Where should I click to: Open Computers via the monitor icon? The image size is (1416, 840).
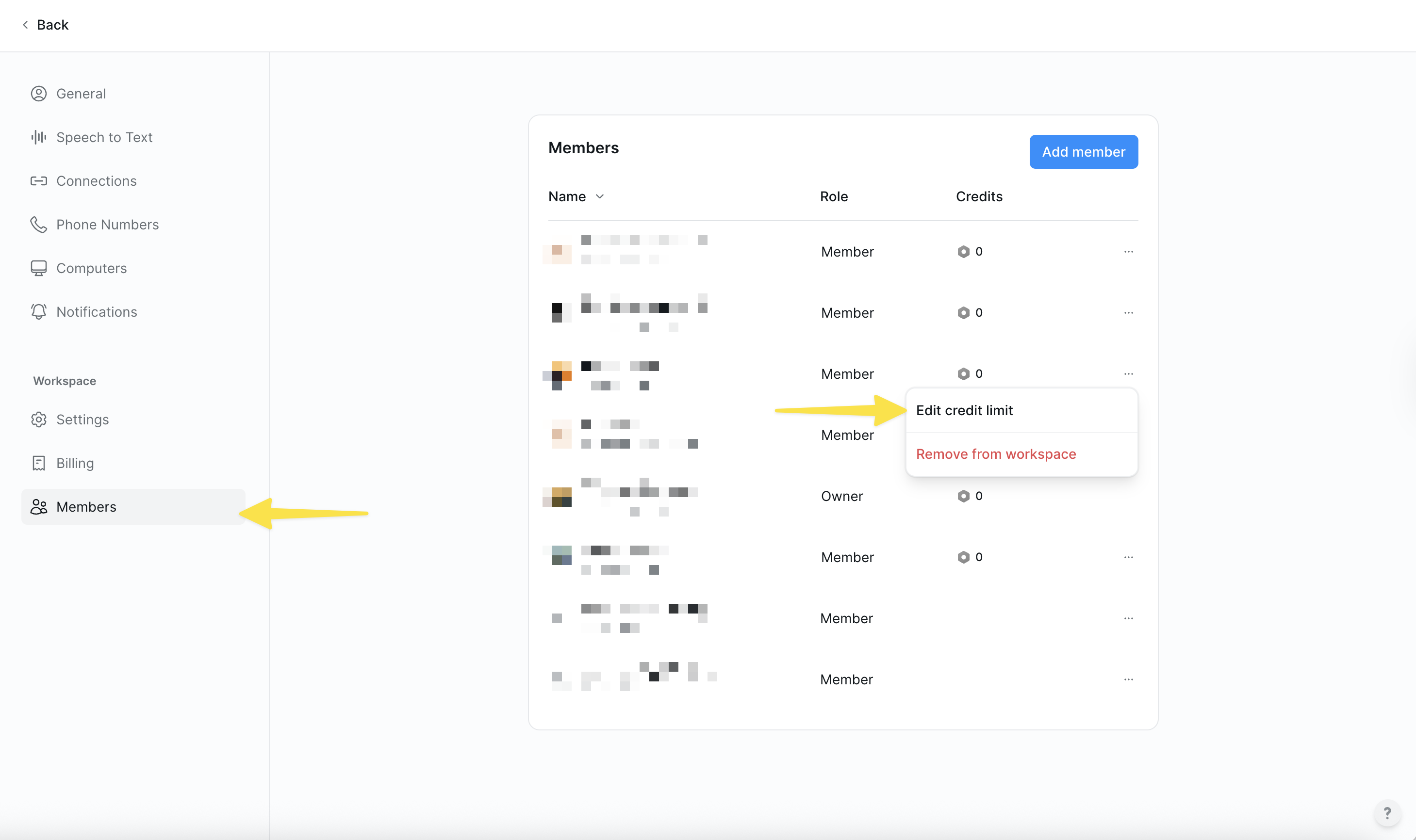pos(38,268)
